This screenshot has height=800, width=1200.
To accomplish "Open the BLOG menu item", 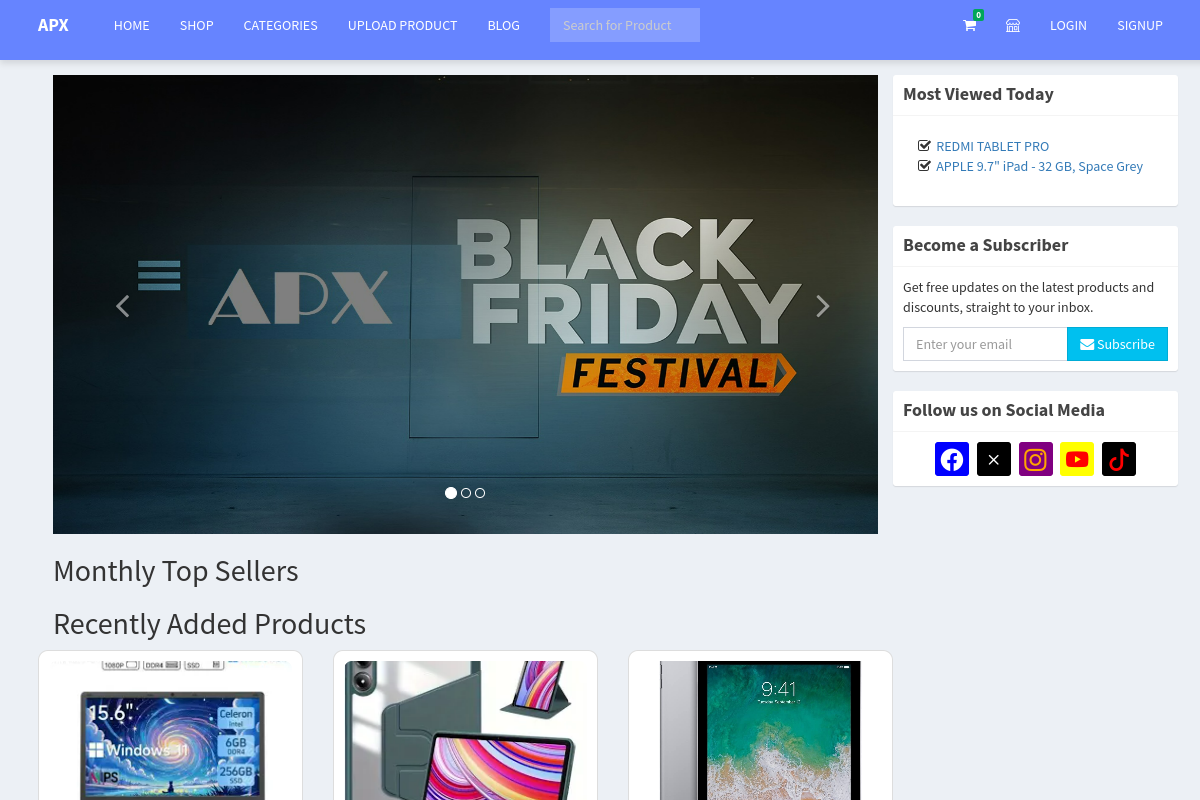I will pyautogui.click(x=503, y=26).
